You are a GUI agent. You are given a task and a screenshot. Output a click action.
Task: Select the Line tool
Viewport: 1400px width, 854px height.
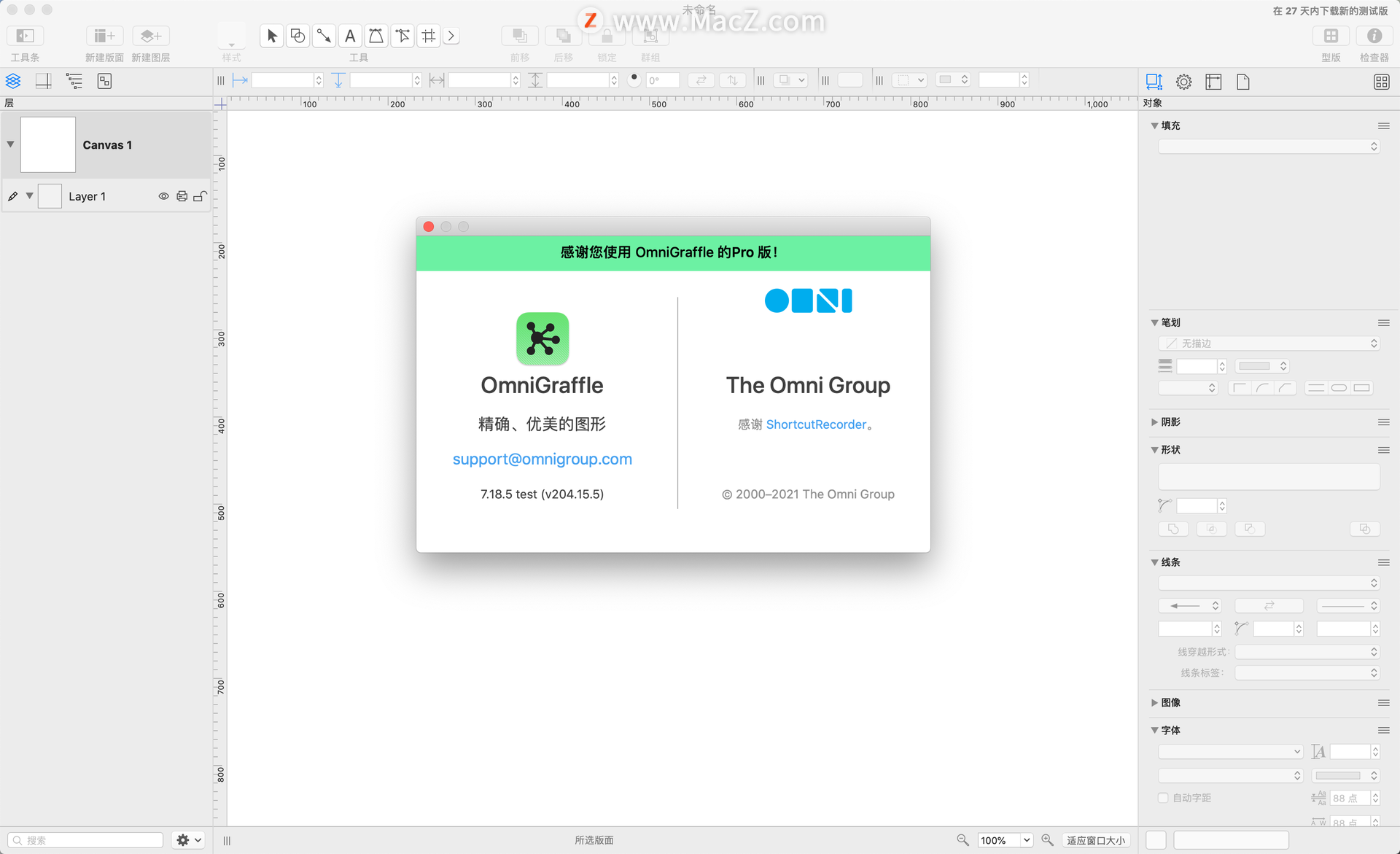(324, 36)
